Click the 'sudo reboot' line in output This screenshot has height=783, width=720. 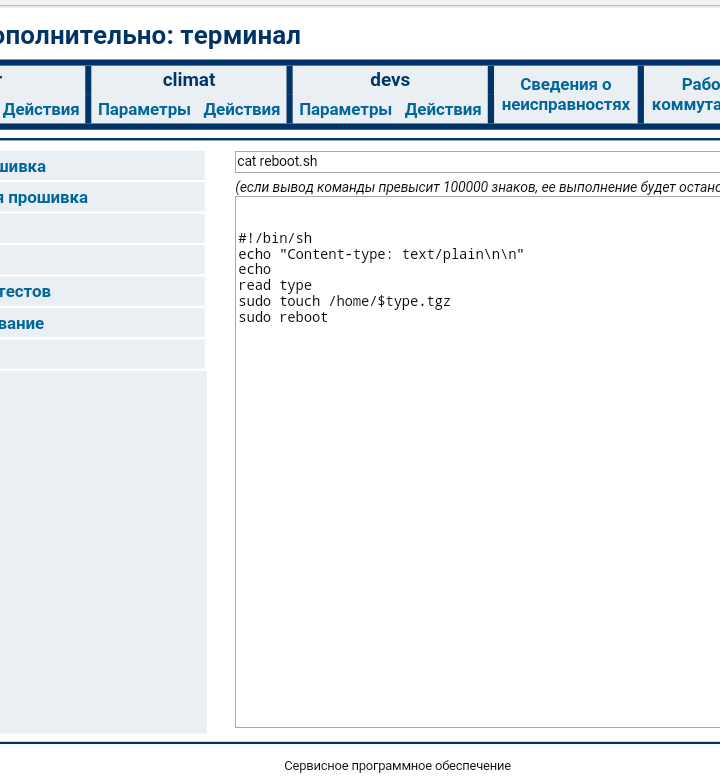click(283, 317)
